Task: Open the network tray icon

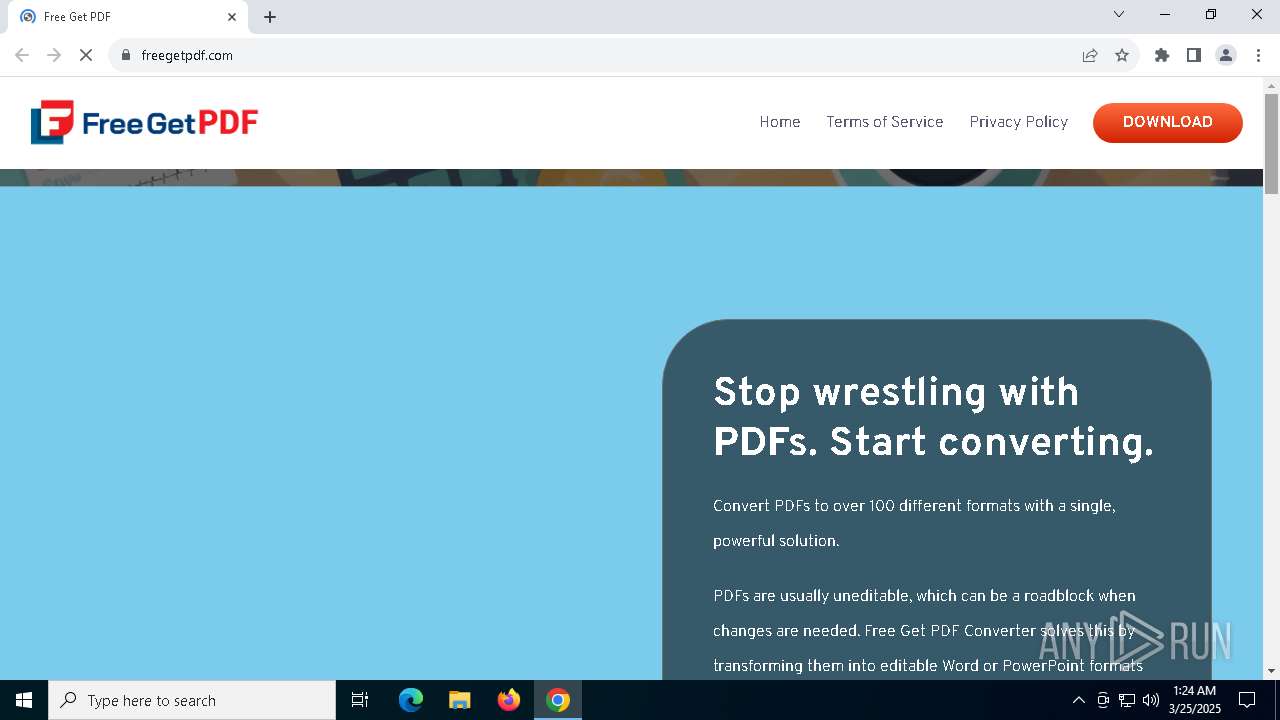Action: pyautogui.click(x=1127, y=700)
